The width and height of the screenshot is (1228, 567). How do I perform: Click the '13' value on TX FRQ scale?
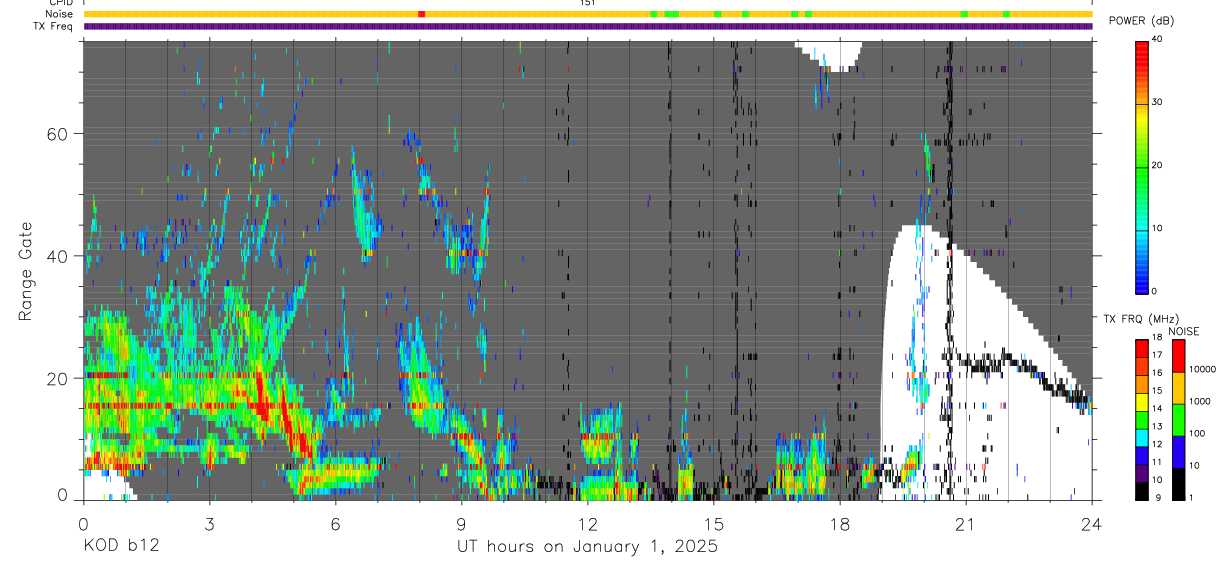[1157, 426]
